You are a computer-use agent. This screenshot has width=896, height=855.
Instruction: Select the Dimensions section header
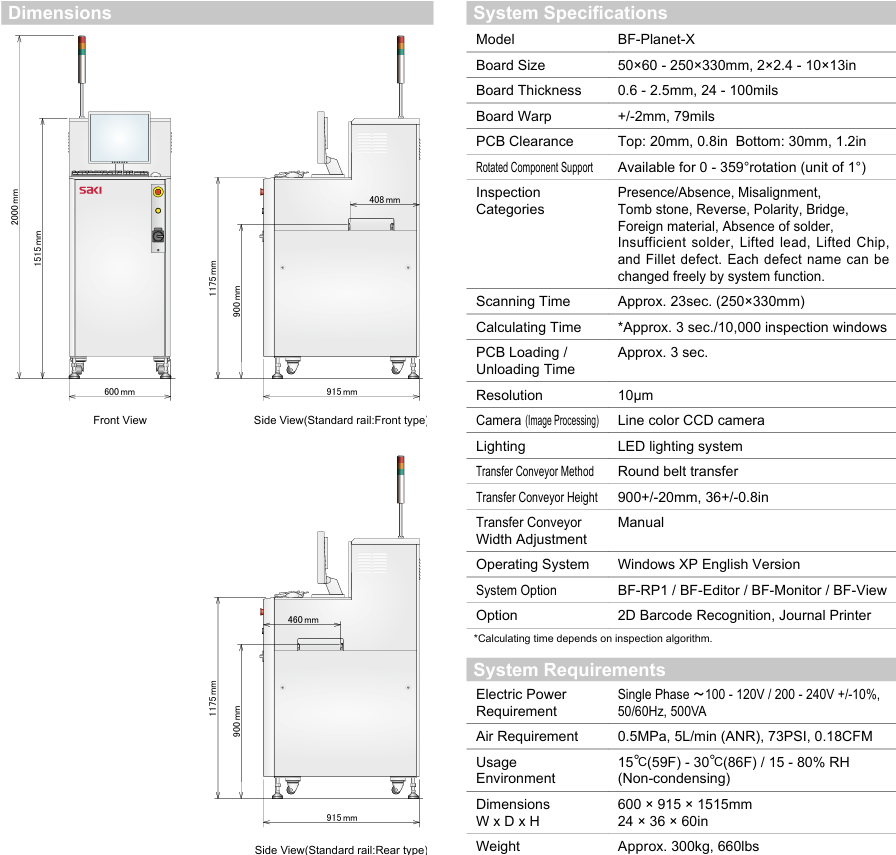pyautogui.click(x=60, y=13)
